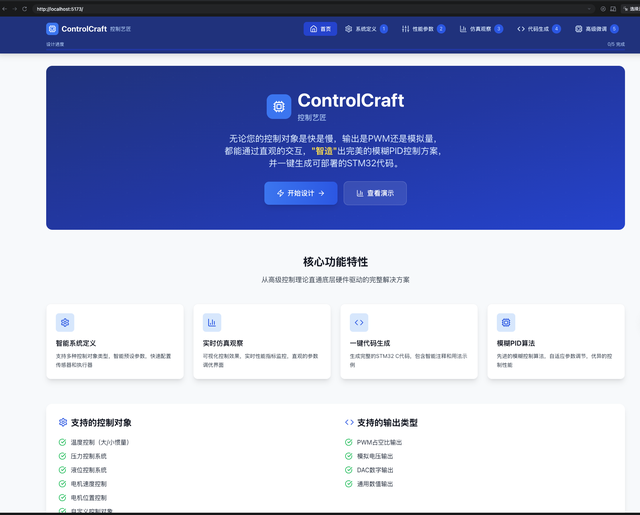Image resolution: width=640 pixels, height=515 pixels.
Task: Click the code icon beside 支持的输出类型
Action: point(349,422)
